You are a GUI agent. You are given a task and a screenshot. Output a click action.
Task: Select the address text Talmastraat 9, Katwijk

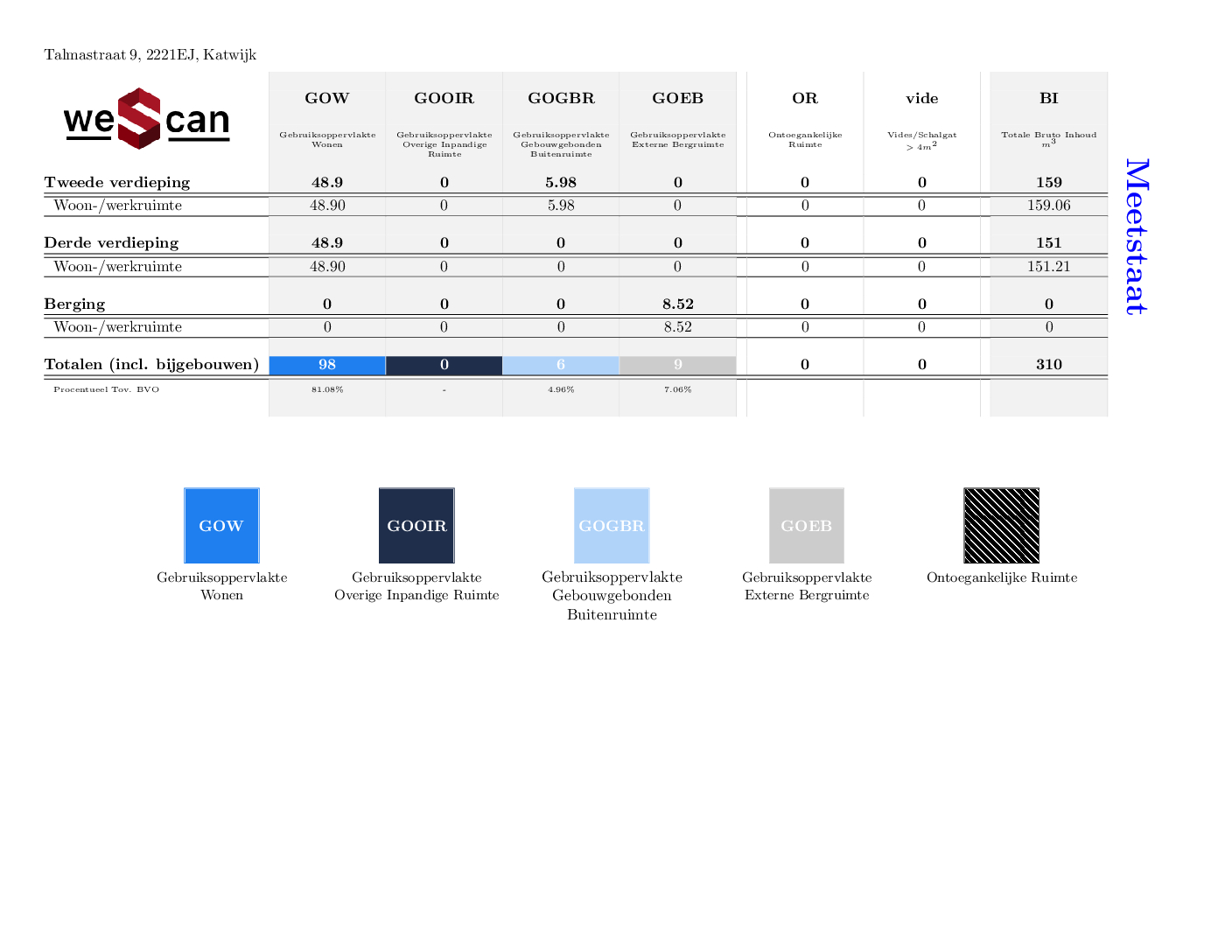(x=150, y=55)
